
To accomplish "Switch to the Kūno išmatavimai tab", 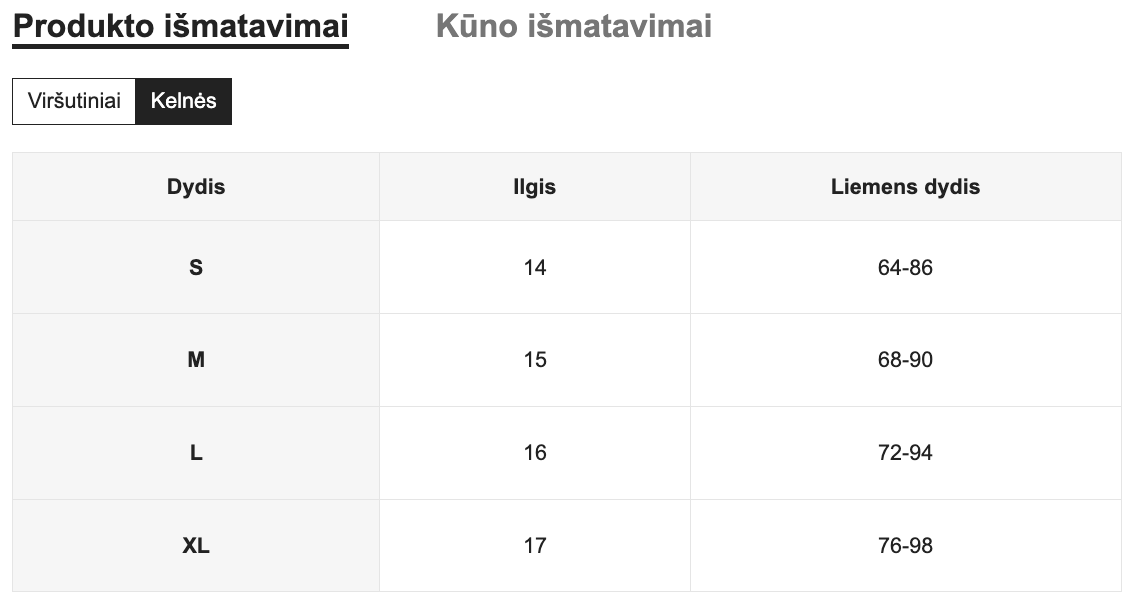I will [x=573, y=26].
